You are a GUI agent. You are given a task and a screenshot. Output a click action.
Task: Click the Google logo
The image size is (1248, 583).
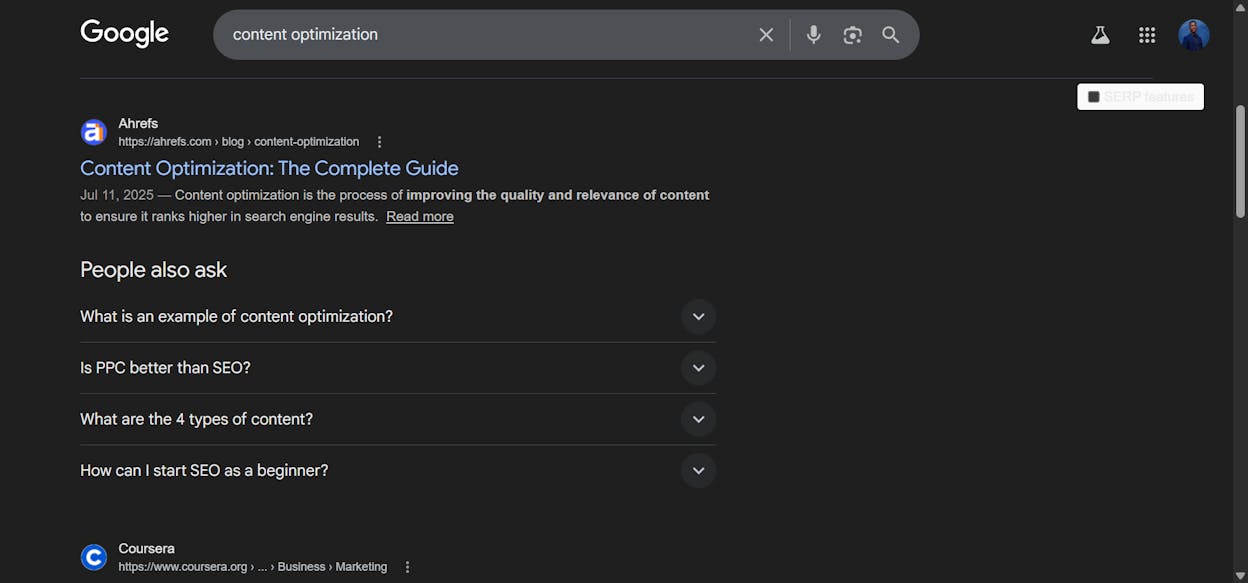124,34
